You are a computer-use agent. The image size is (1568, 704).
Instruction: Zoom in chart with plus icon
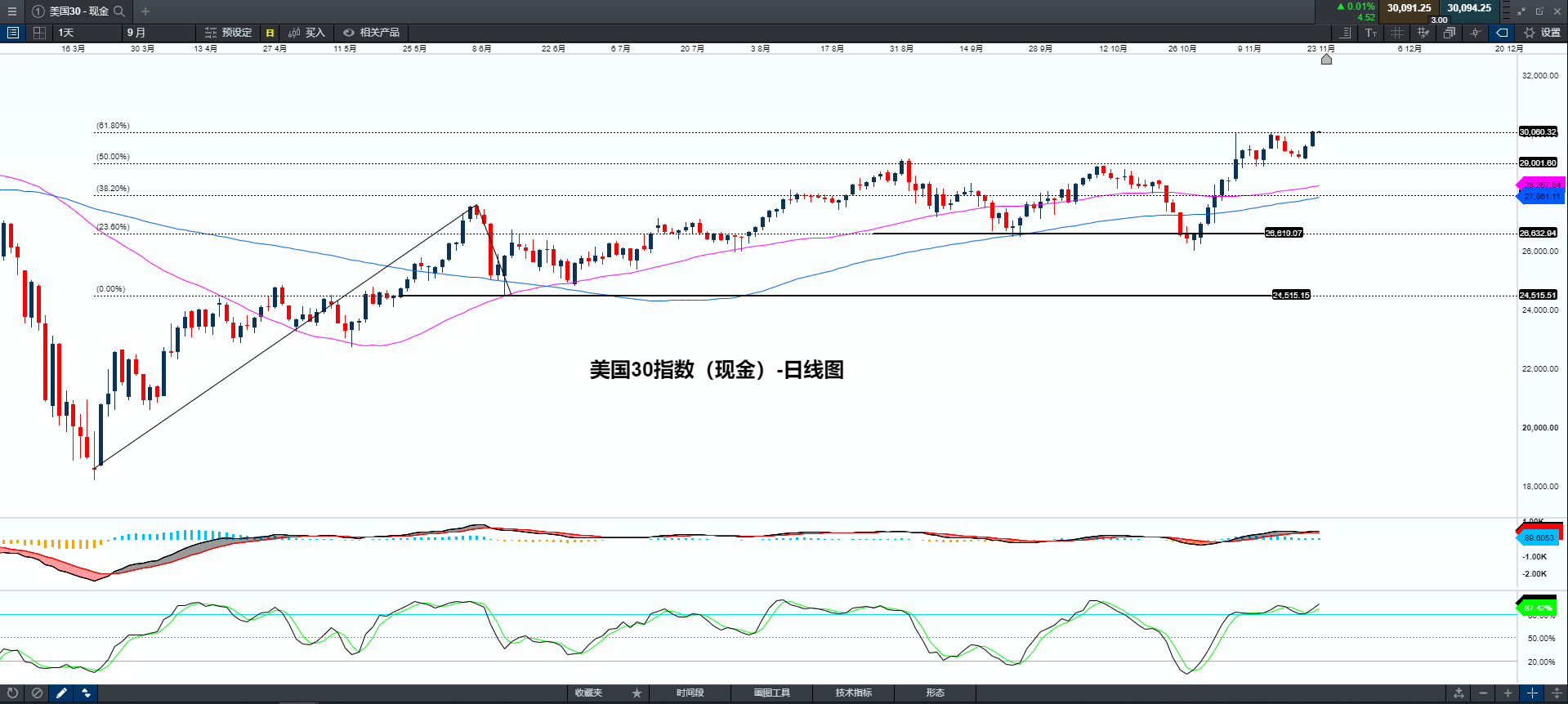point(1508,693)
